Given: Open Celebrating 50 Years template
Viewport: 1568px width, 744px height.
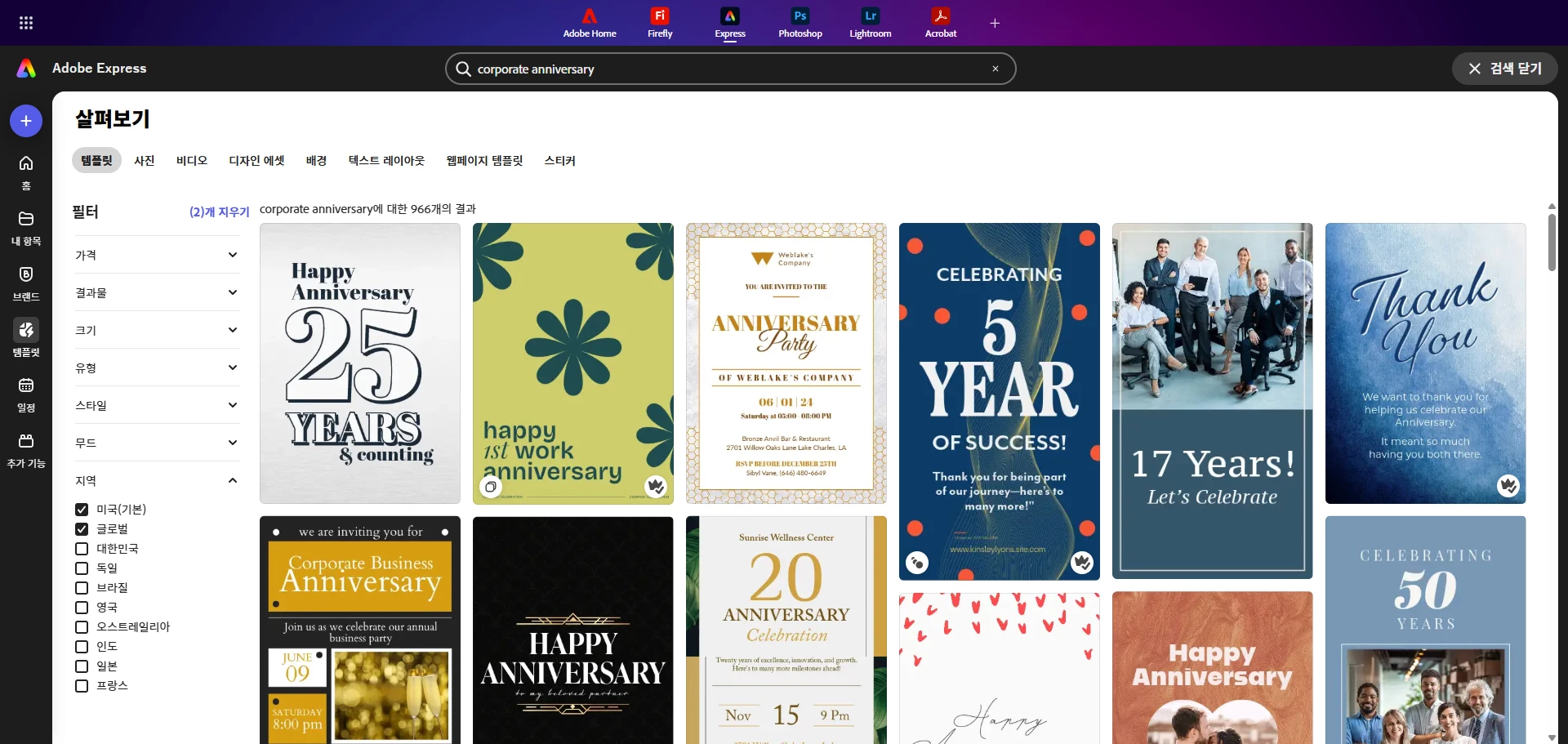Looking at the screenshot, I should [1426, 630].
